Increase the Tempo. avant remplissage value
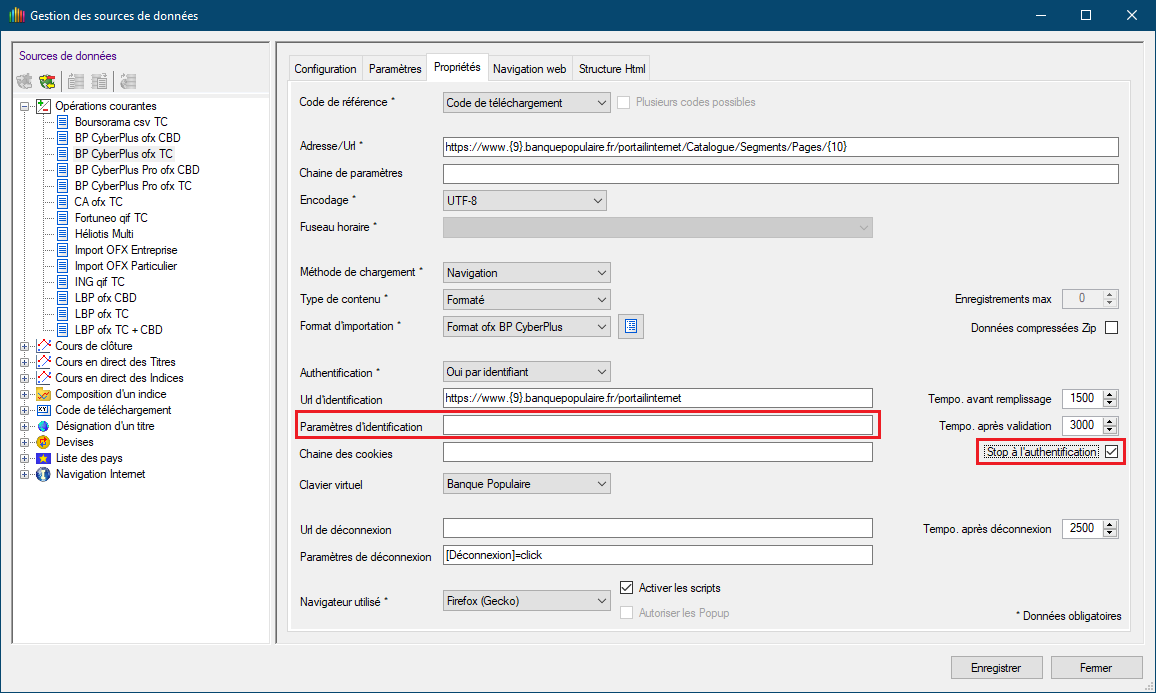Screen dimensions: 1156x693 (x=1110, y=394)
